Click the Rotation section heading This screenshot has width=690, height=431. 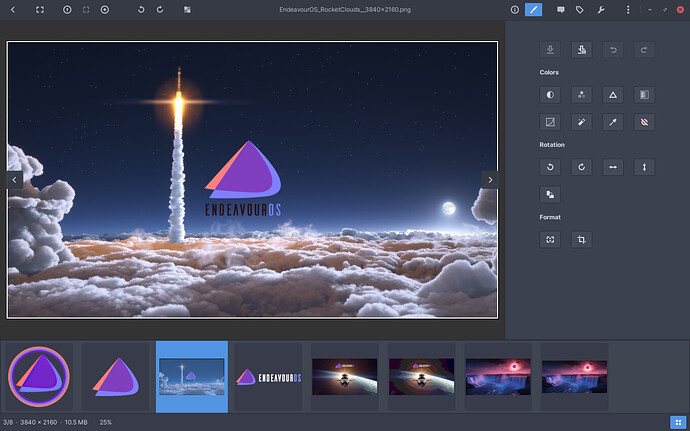point(552,144)
